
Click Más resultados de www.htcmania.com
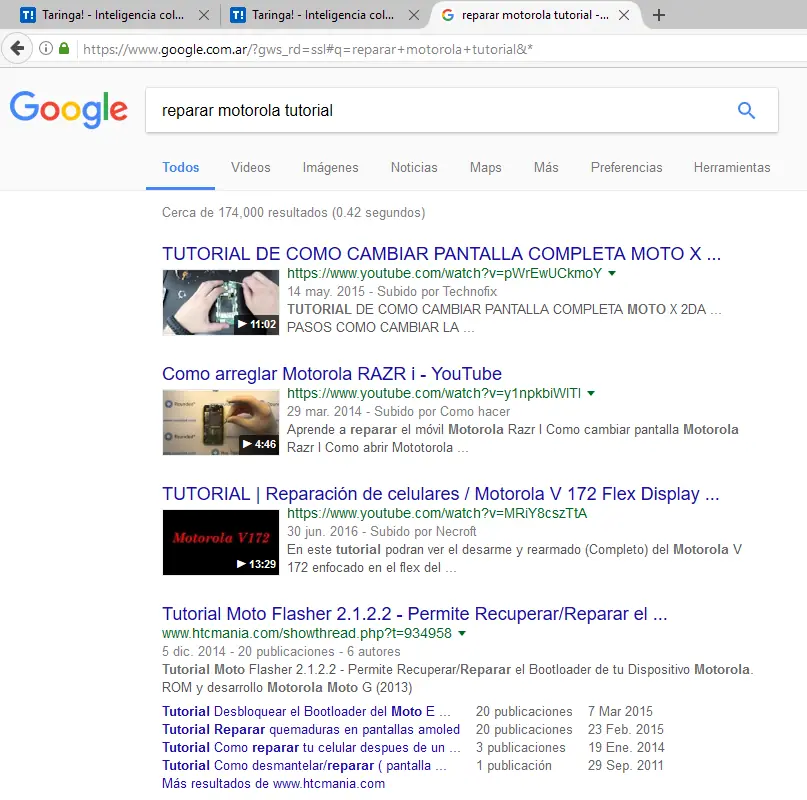(x=273, y=784)
